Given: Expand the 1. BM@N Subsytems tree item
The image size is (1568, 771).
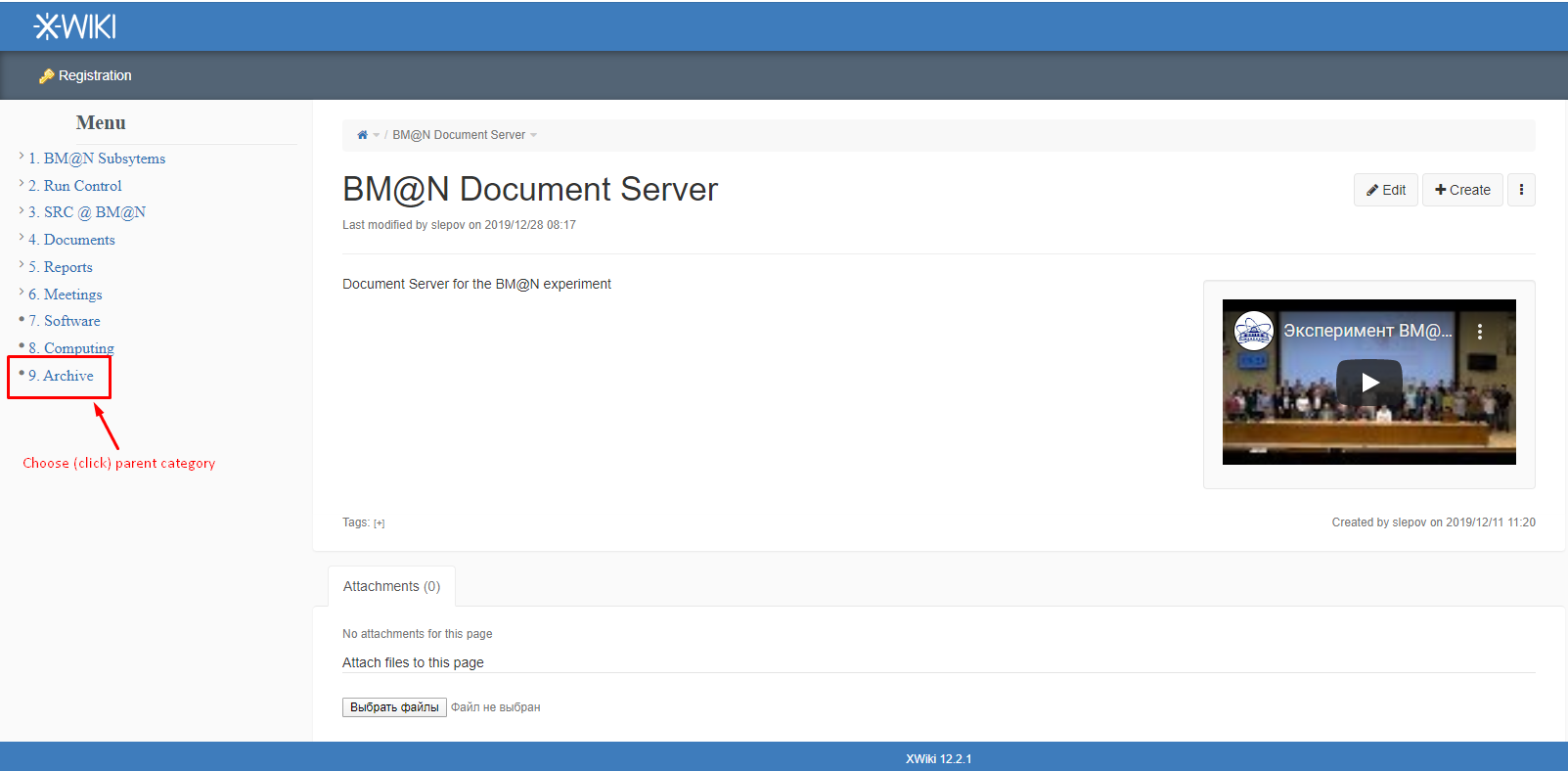Looking at the screenshot, I should (x=22, y=157).
